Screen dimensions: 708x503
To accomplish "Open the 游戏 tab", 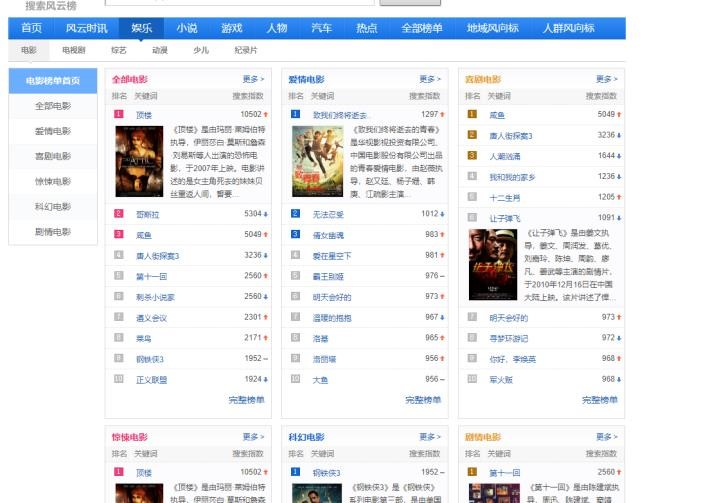I will [x=232, y=28].
